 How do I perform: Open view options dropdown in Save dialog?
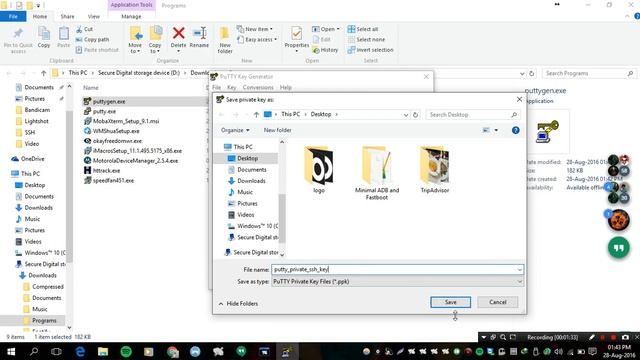496,130
